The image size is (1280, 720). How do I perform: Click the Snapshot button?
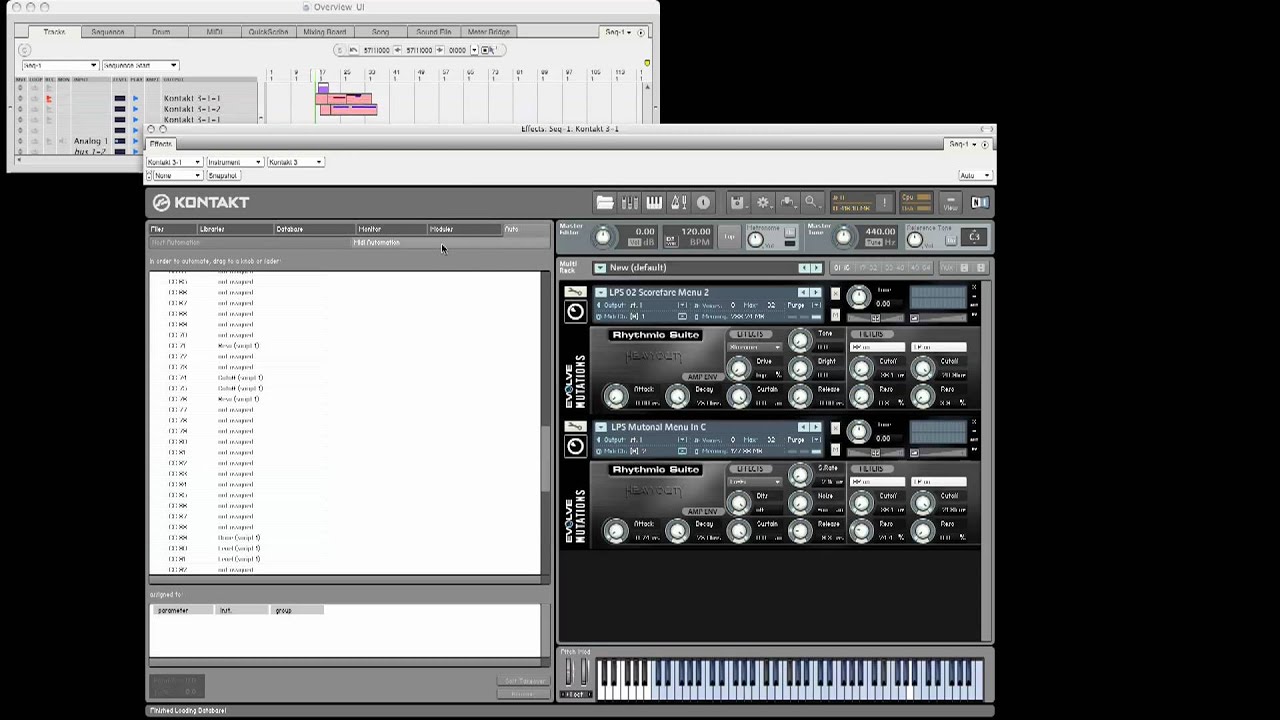point(223,176)
